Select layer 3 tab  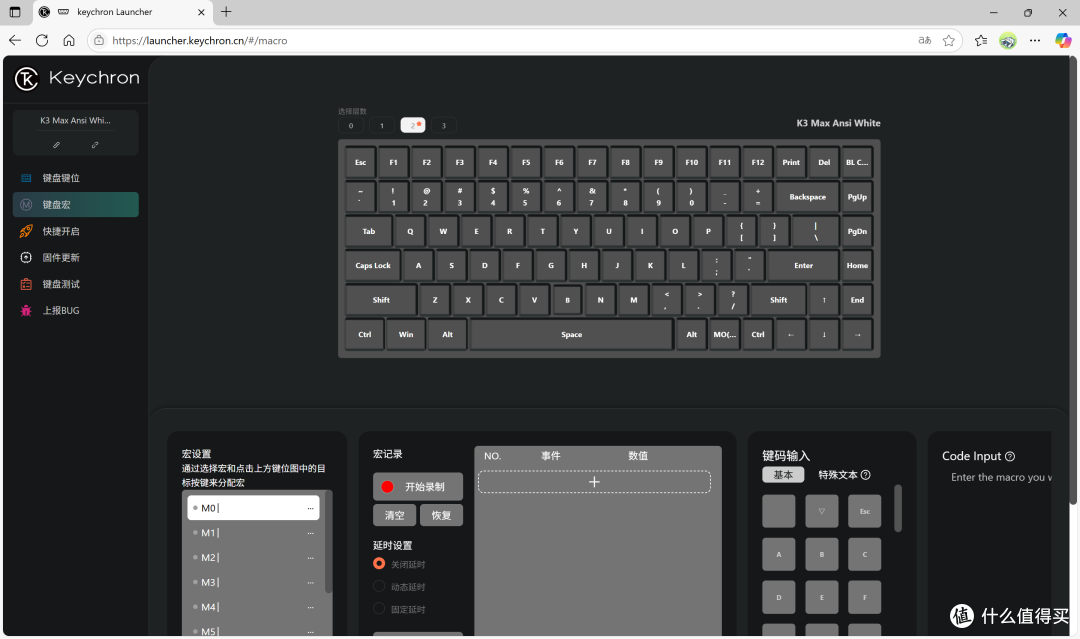[444, 125]
